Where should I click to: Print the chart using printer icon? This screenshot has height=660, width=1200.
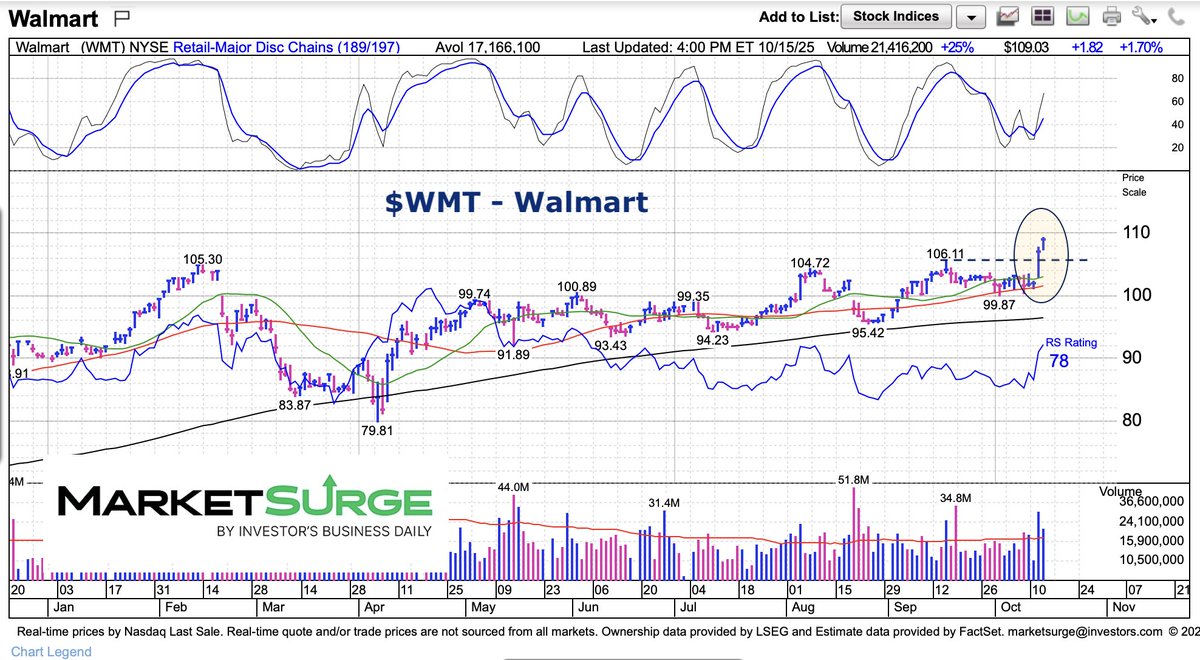(1111, 16)
